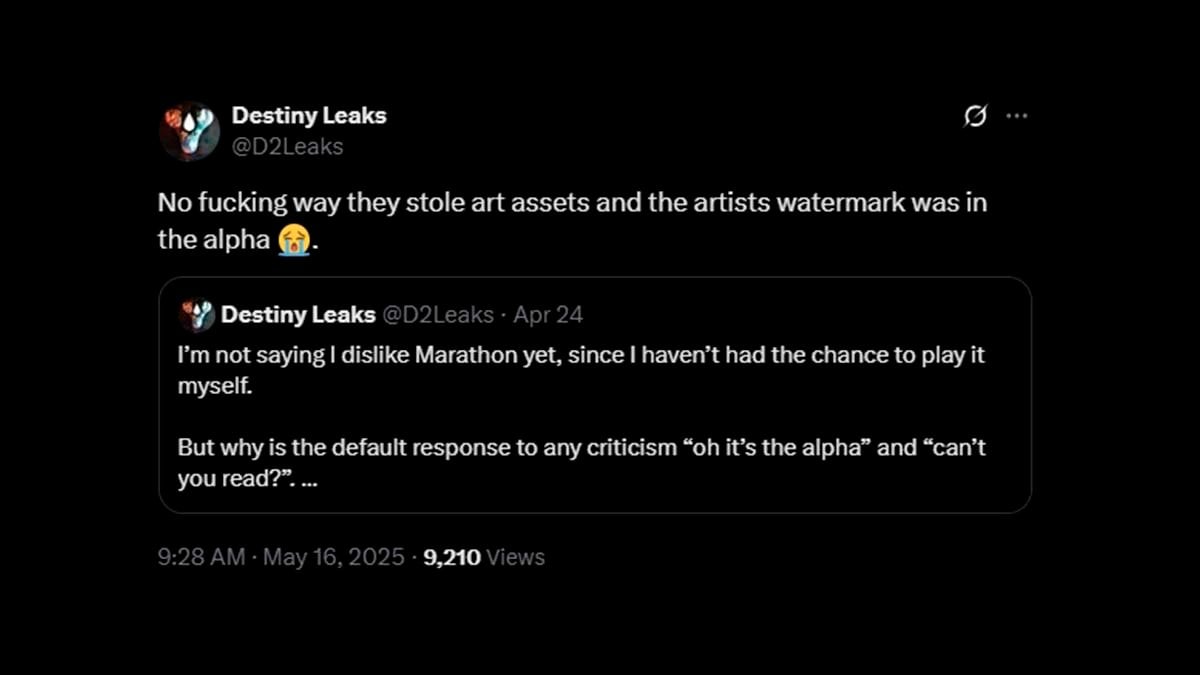
Task: View the 9,210 Views count
Action: pyautogui.click(x=485, y=558)
